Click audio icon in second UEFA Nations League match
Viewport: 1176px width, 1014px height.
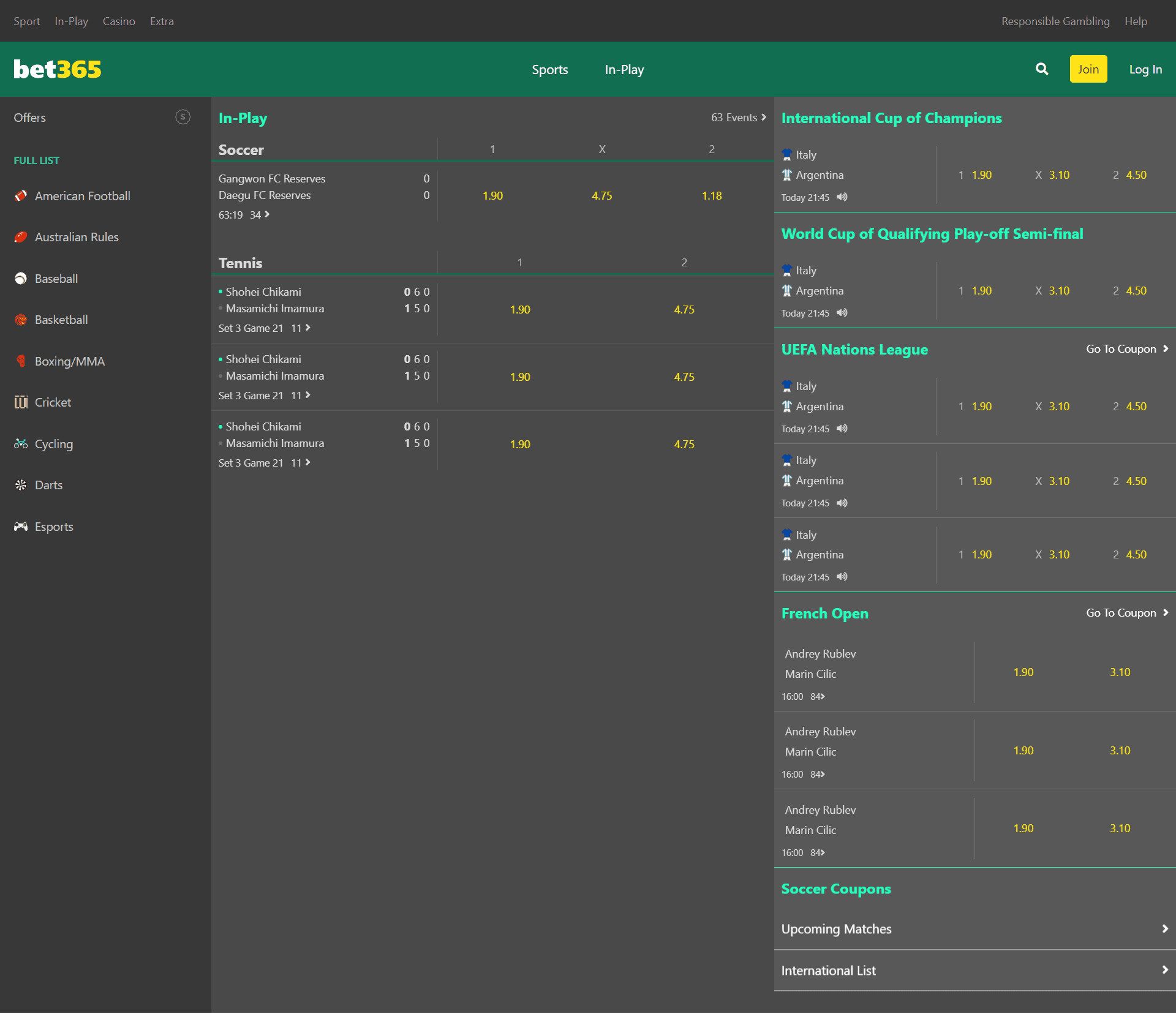(x=842, y=503)
